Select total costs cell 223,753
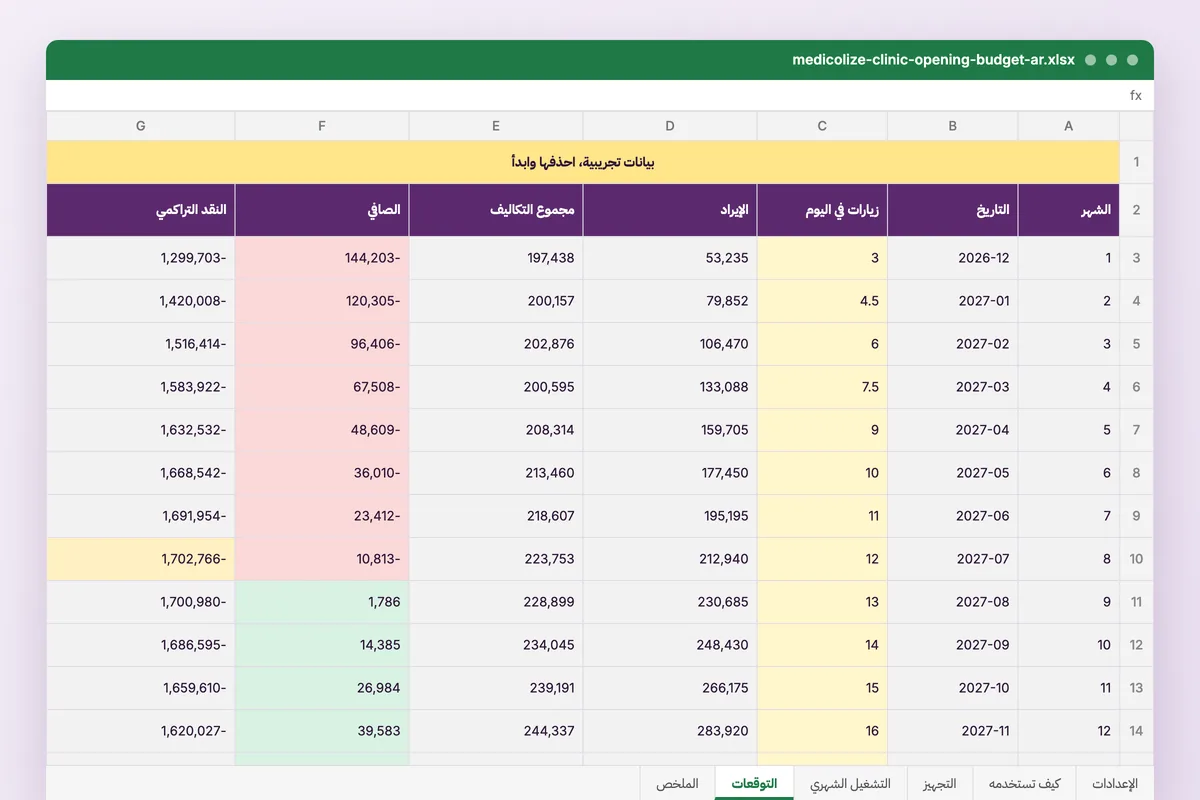 (x=496, y=559)
